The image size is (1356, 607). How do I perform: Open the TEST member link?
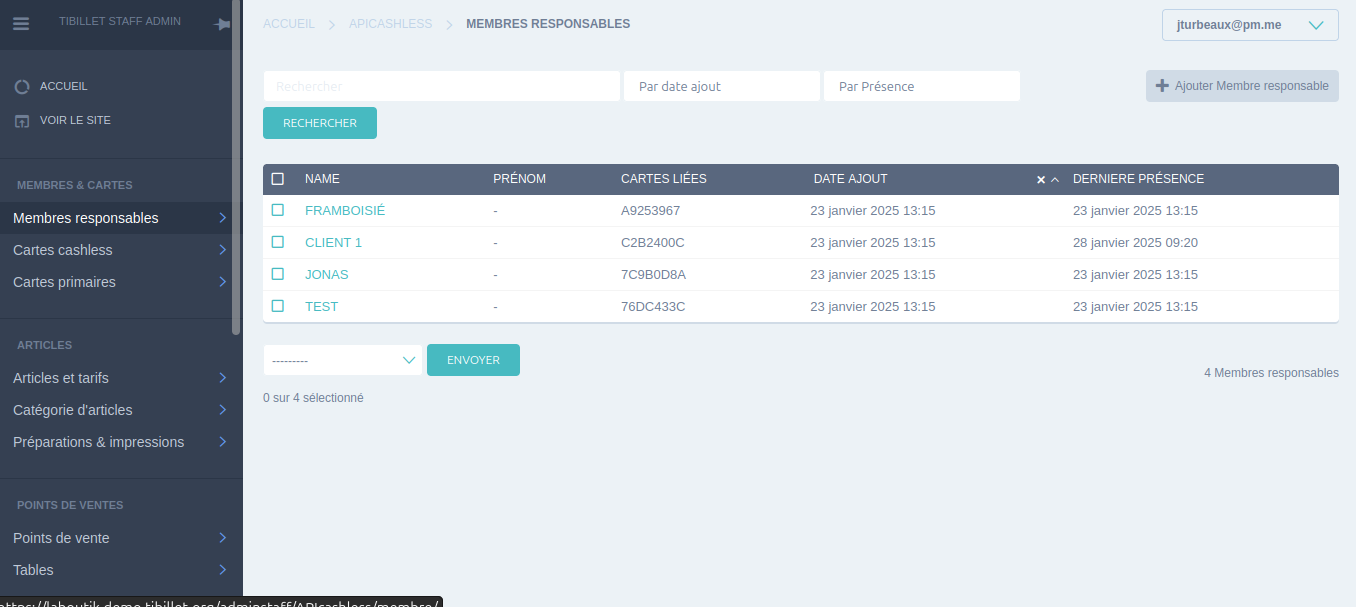point(322,307)
